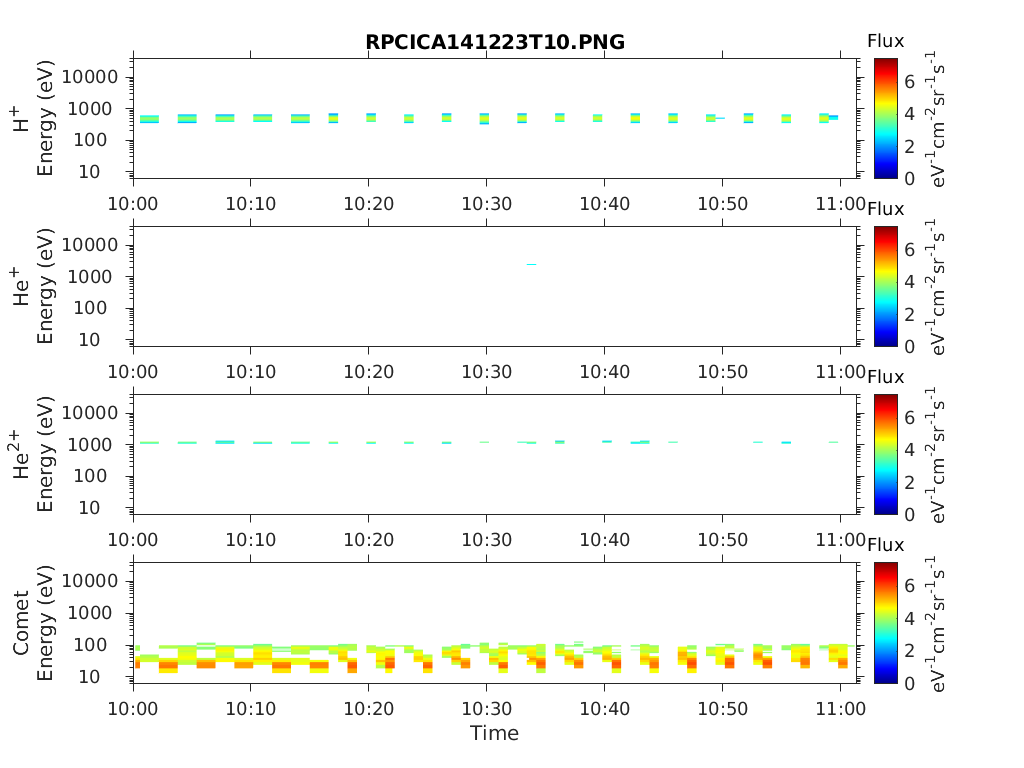
Task: Click the 10:30 tick under the Comet panel
Action: pyautogui.click(x=486, y=708)
